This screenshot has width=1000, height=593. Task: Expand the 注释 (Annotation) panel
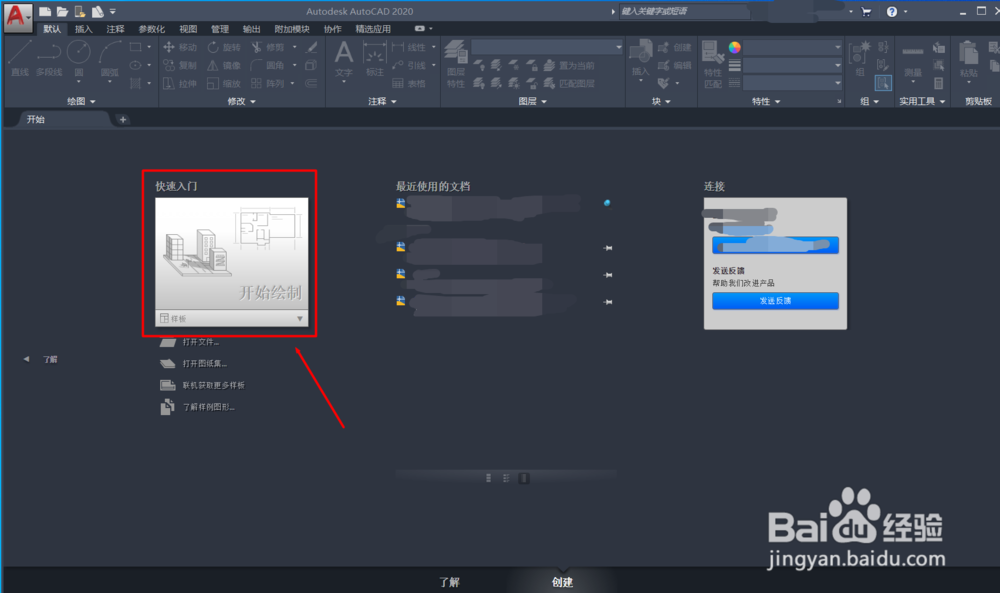pos(382,101)
